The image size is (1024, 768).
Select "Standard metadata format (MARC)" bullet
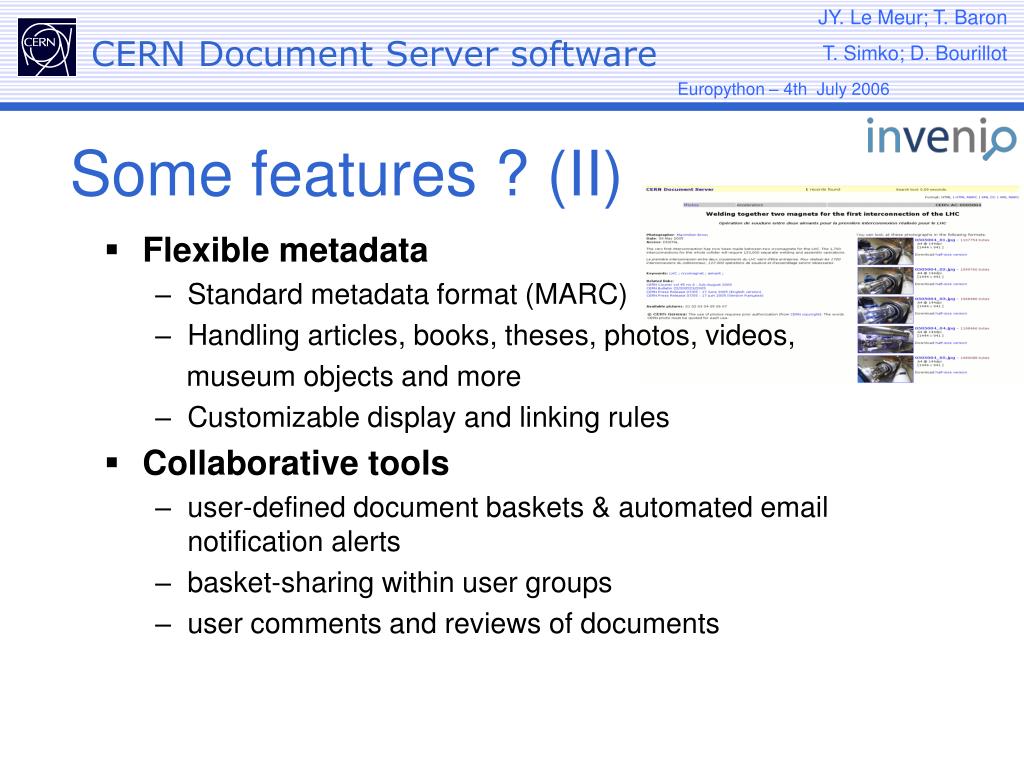tap(407, 295)
